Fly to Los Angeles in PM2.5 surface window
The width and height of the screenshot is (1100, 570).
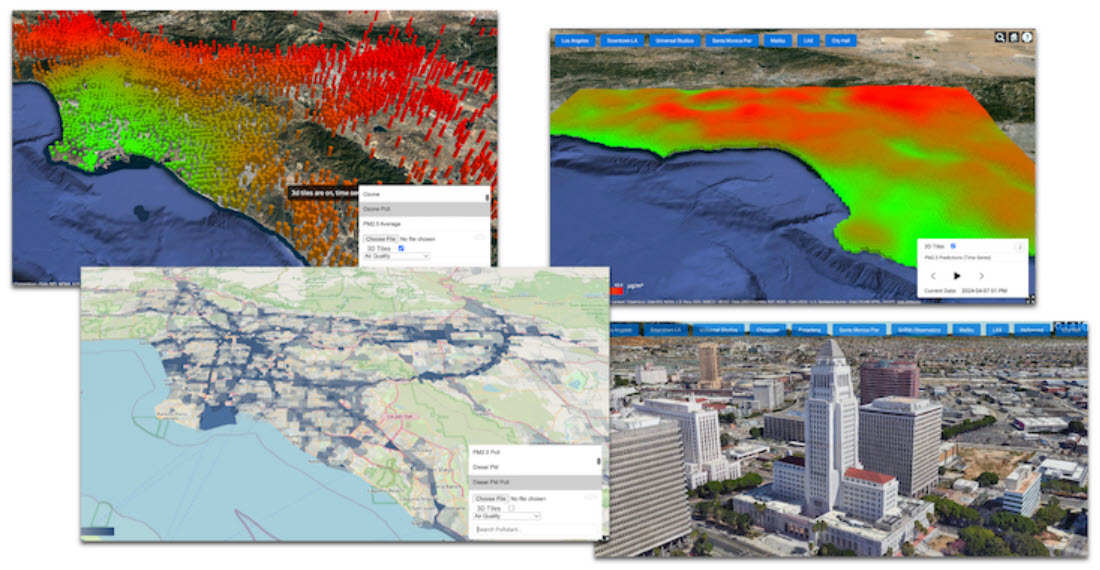[575, 41]
